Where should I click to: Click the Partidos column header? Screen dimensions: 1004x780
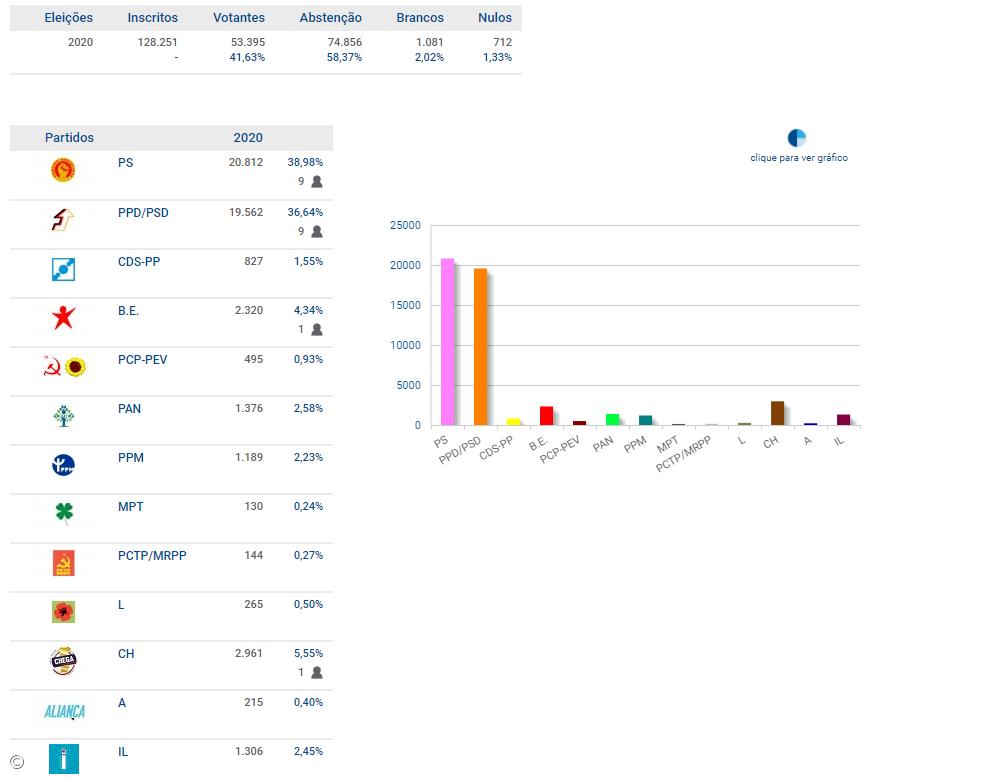pos(69,138)
